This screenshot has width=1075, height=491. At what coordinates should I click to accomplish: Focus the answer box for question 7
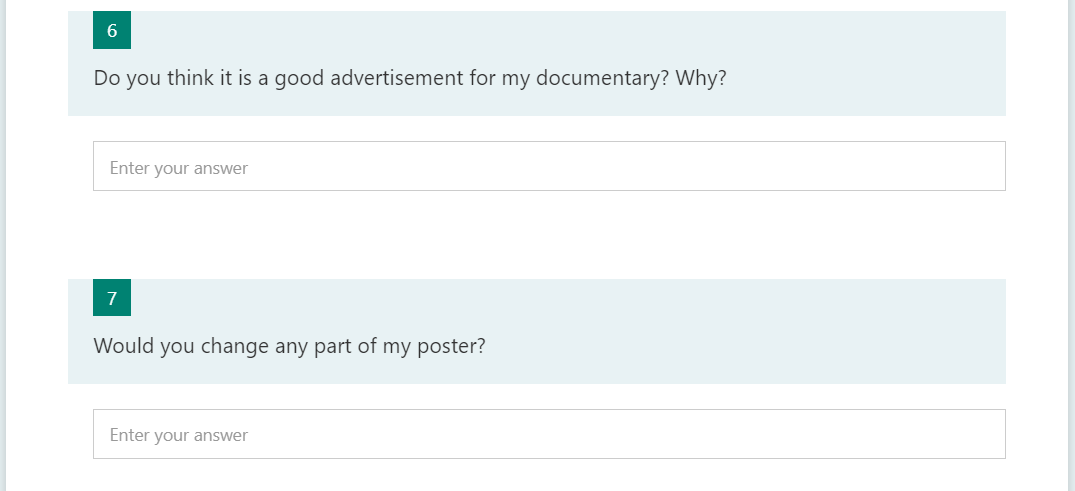coord(549,434)
